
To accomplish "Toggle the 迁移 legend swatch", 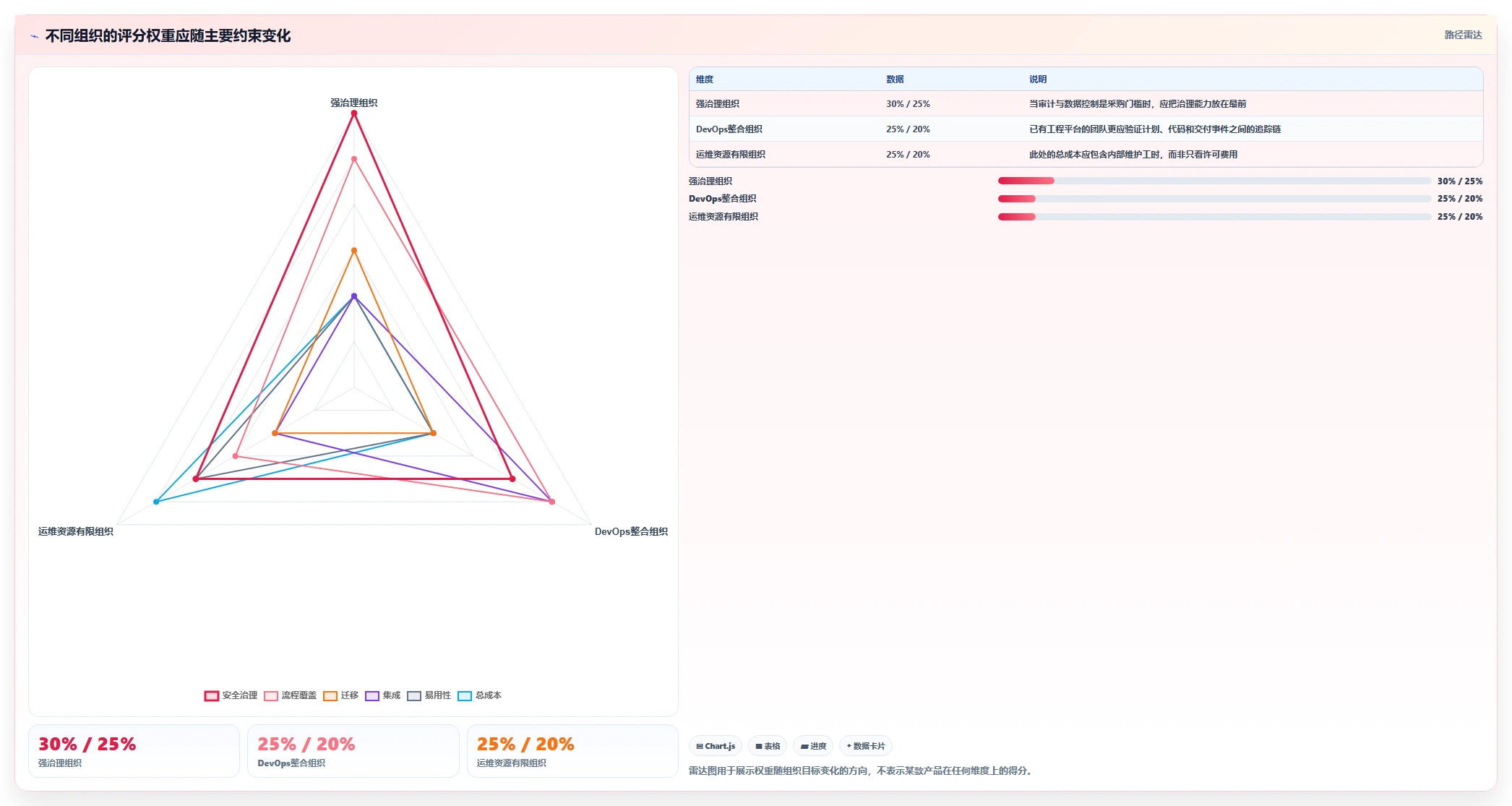I will click(330, 695).
